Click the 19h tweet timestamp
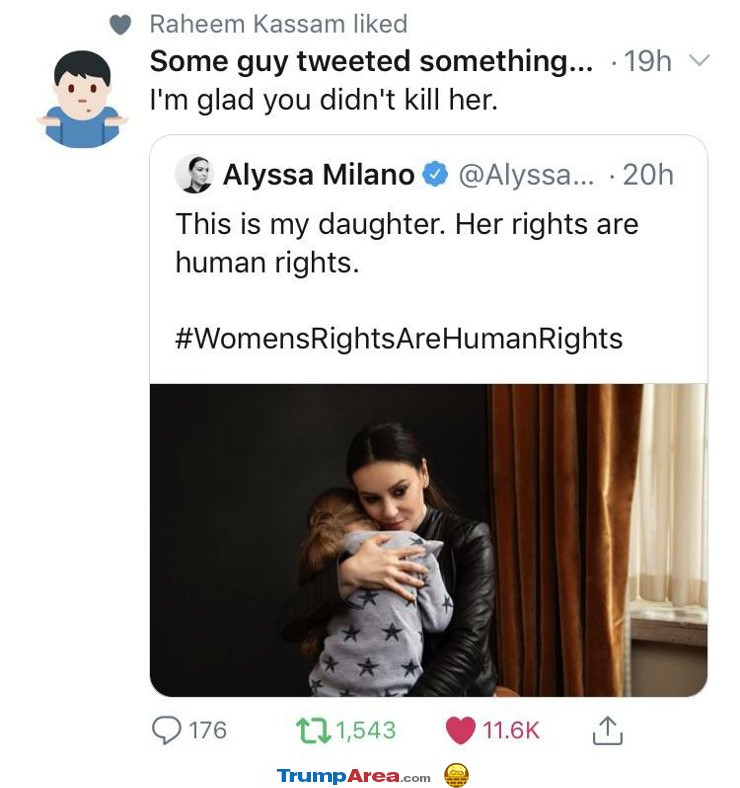 pyautogui.click(x=648, y=61)
